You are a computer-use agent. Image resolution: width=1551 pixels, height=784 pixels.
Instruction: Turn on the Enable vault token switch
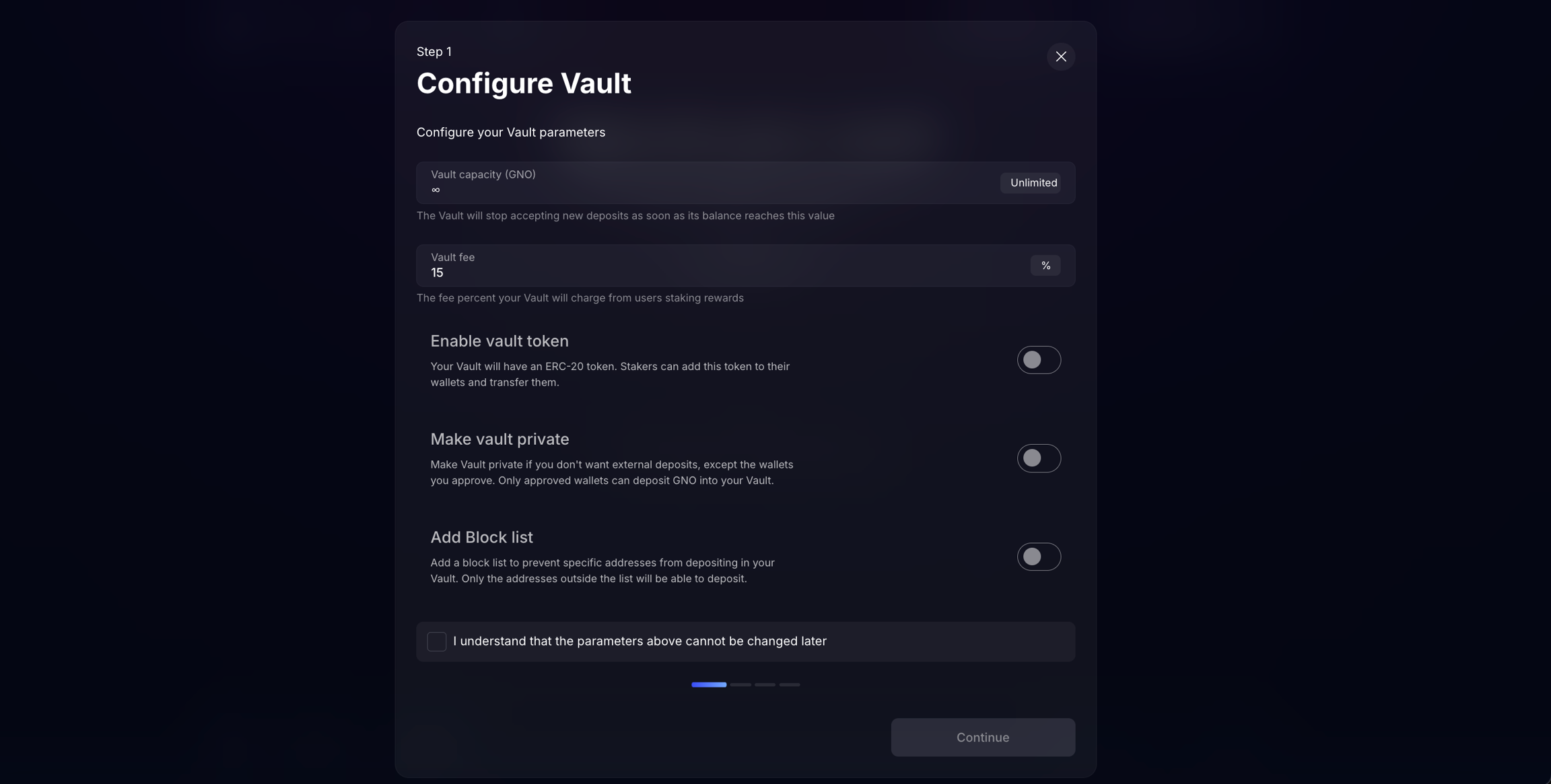pyautogui.click(x=1038, y=360)
